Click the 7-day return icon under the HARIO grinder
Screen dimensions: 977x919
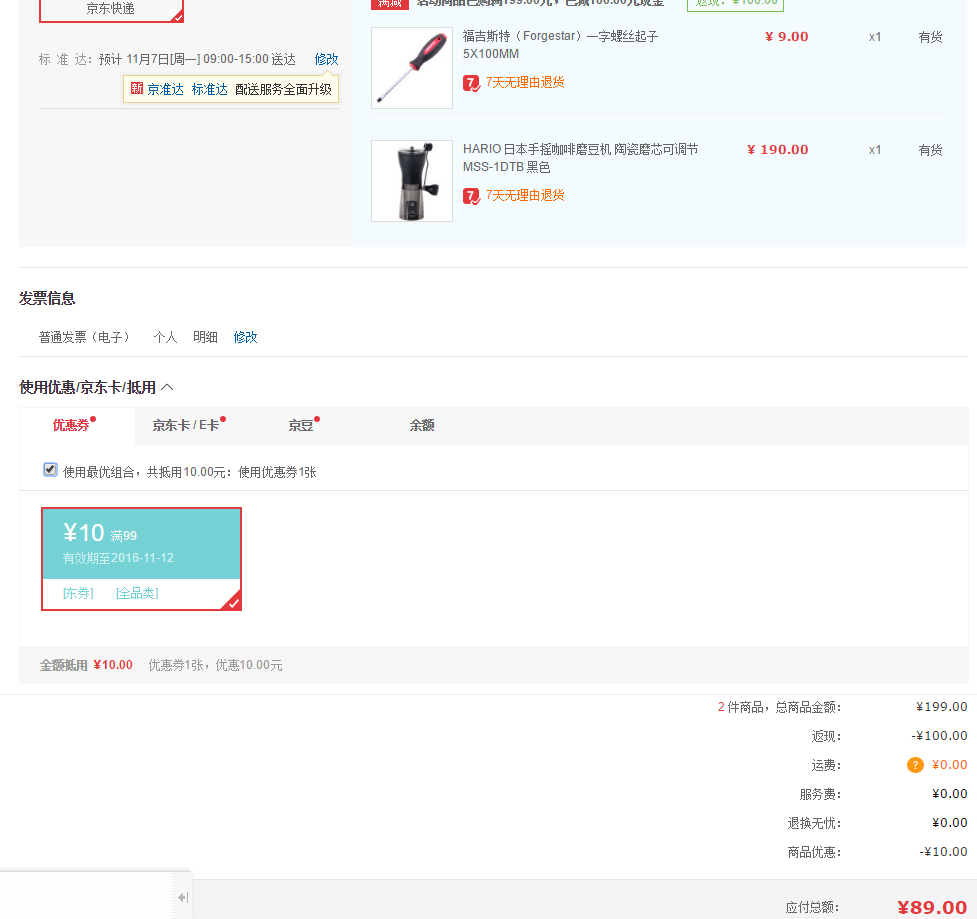pyautogui.click(x=471, y=196)
